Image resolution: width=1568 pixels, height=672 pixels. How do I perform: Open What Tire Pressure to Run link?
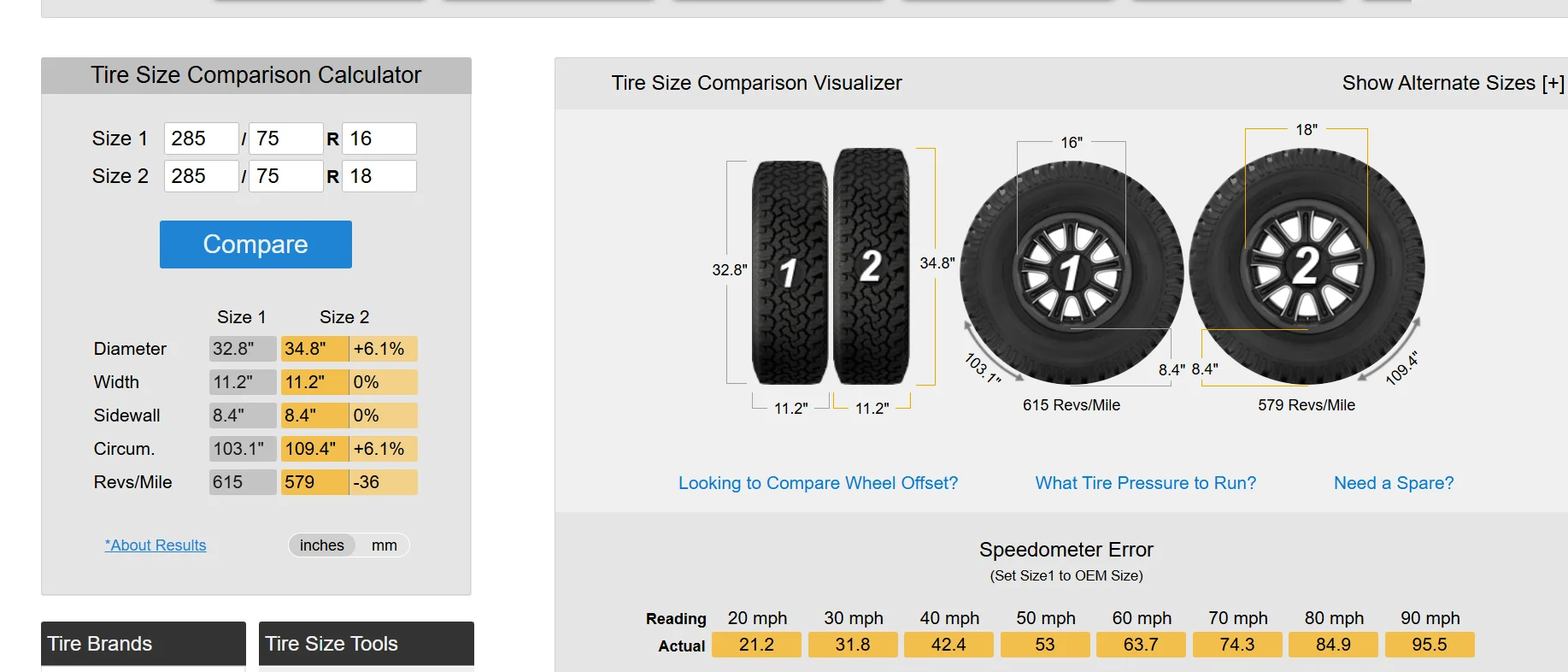click(x=1145, y=483)
